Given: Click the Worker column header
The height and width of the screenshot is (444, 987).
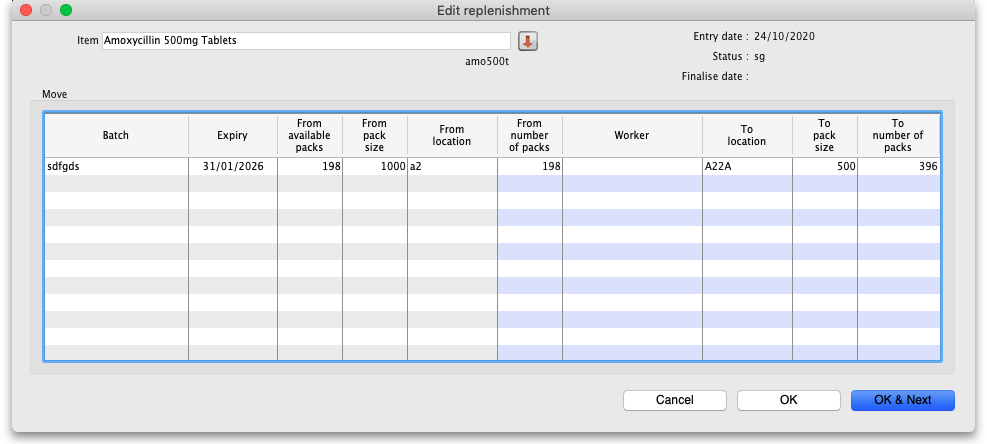Looking at the screenshot, I should pyautogui.click(x=631, y=135).
